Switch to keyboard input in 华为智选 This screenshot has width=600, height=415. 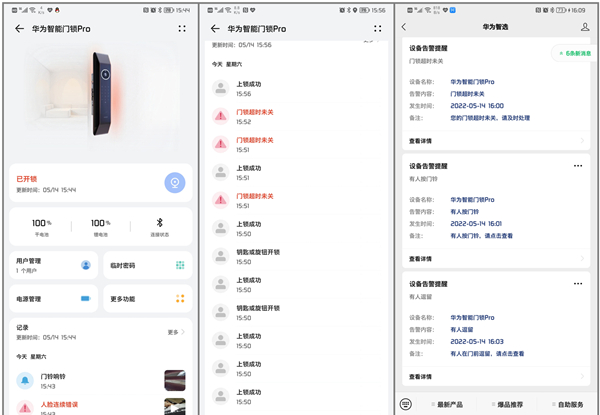click(405, 404)
